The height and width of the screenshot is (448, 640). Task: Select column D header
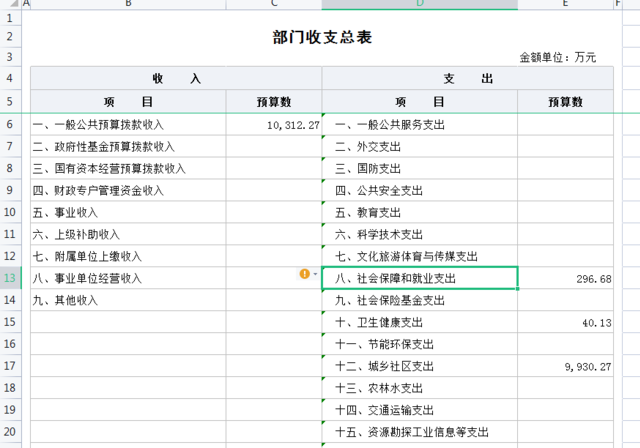click(419, 4)
